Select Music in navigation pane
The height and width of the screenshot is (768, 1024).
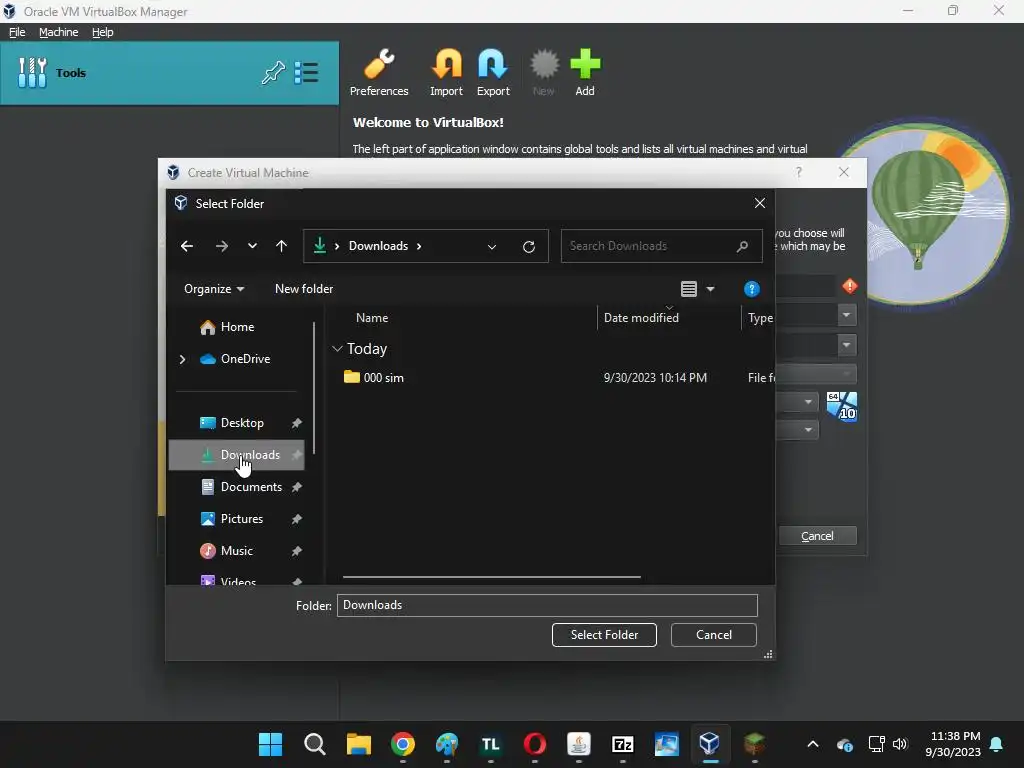pos(236,551)
